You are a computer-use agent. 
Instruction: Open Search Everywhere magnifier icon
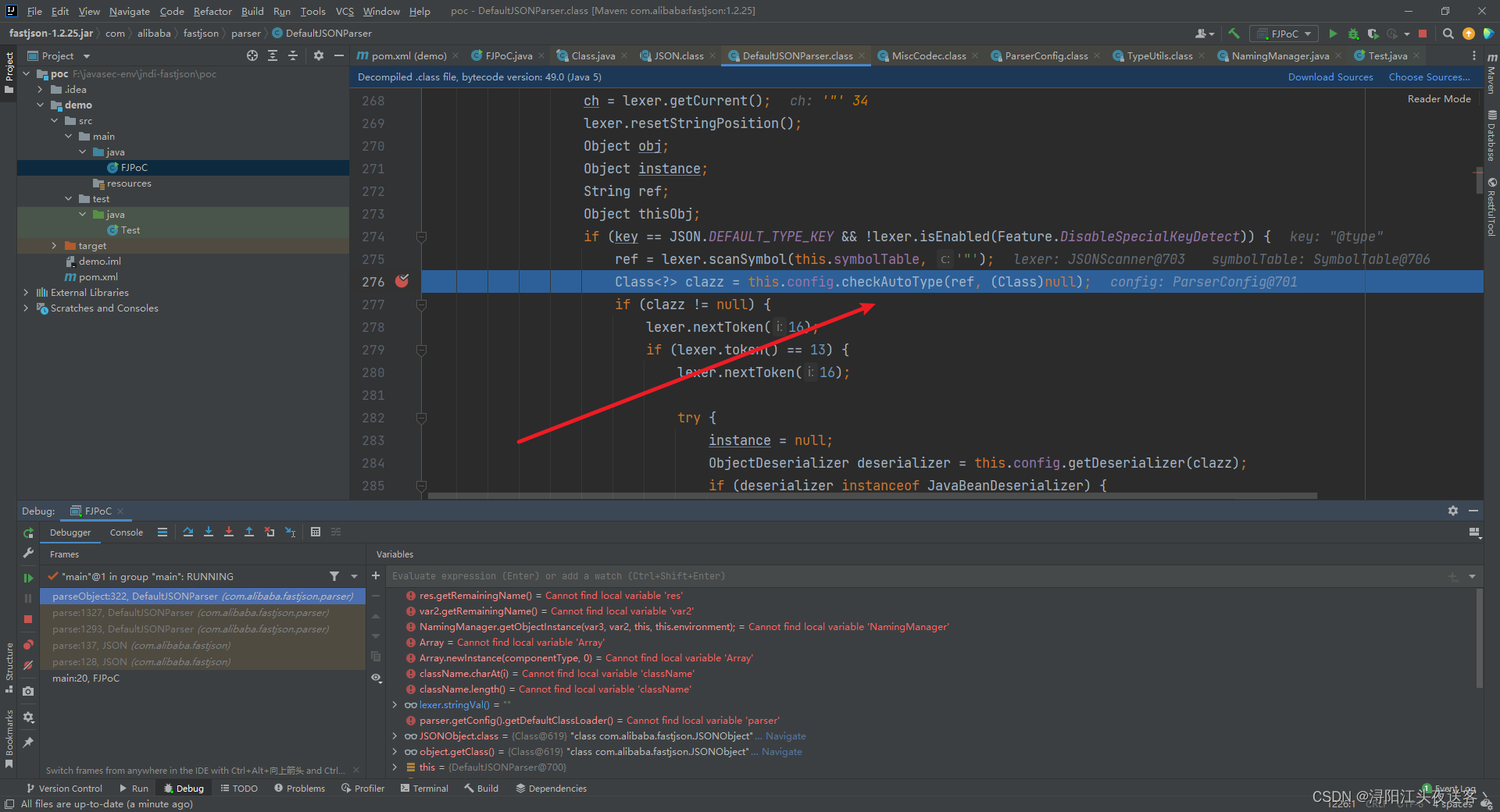(1448, 34)
